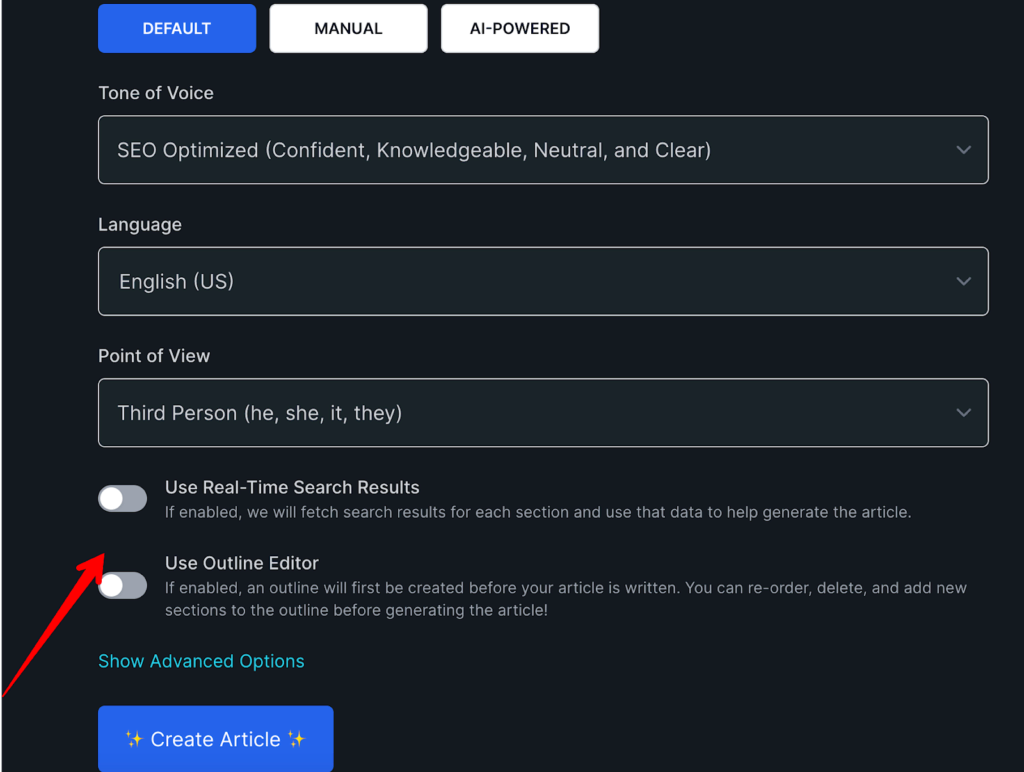
Task: Switch to the AI-POWERED tab
Action: [x=520, y=28]
